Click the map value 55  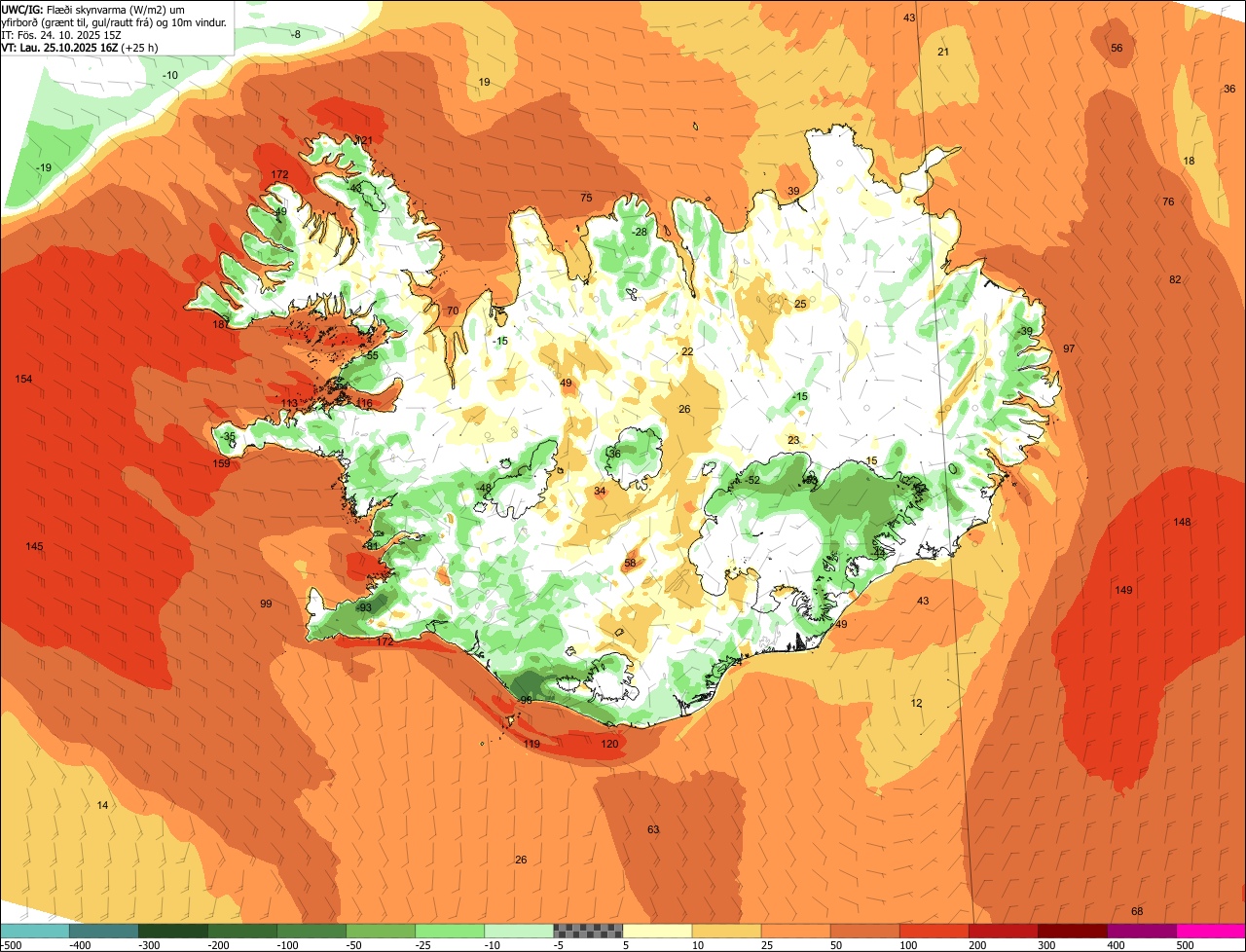(x=372, y=355)
